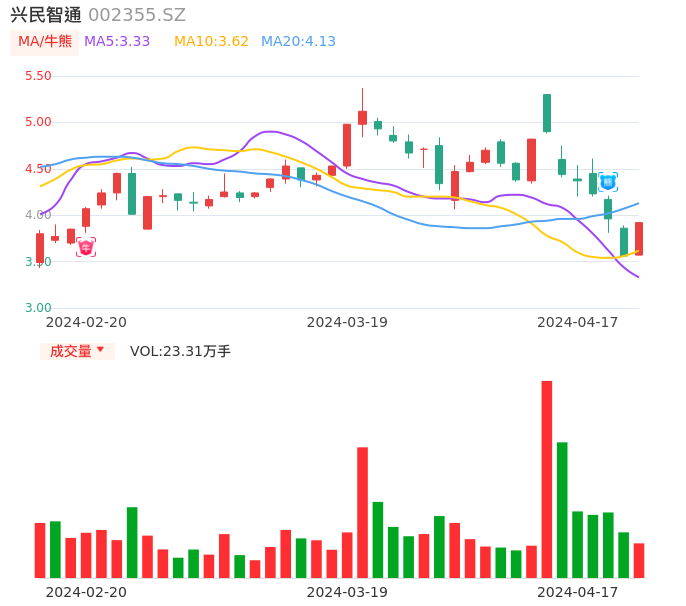Click the 5.50 price axis label
Image resolution: width=686 pixels, height=606 pixels.
pos(37,76)
